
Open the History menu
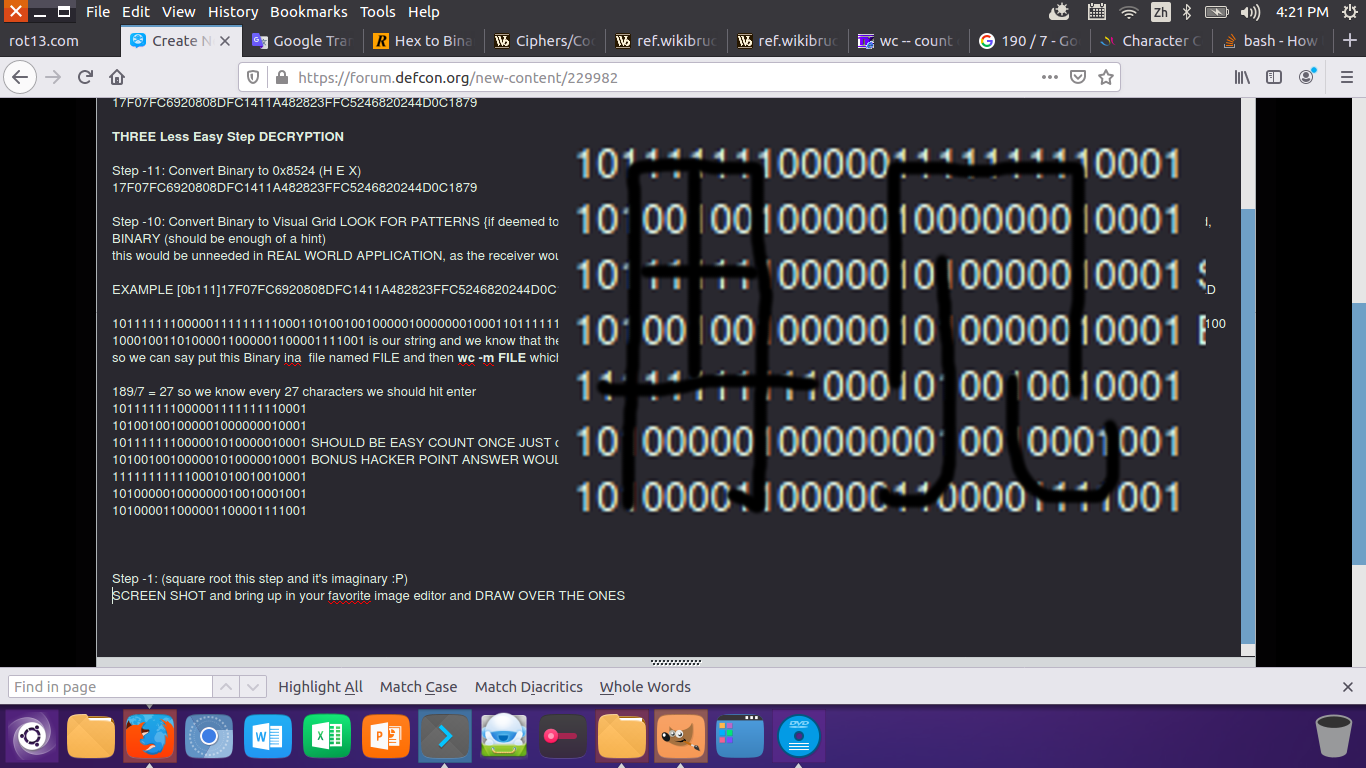coord(233,12)
